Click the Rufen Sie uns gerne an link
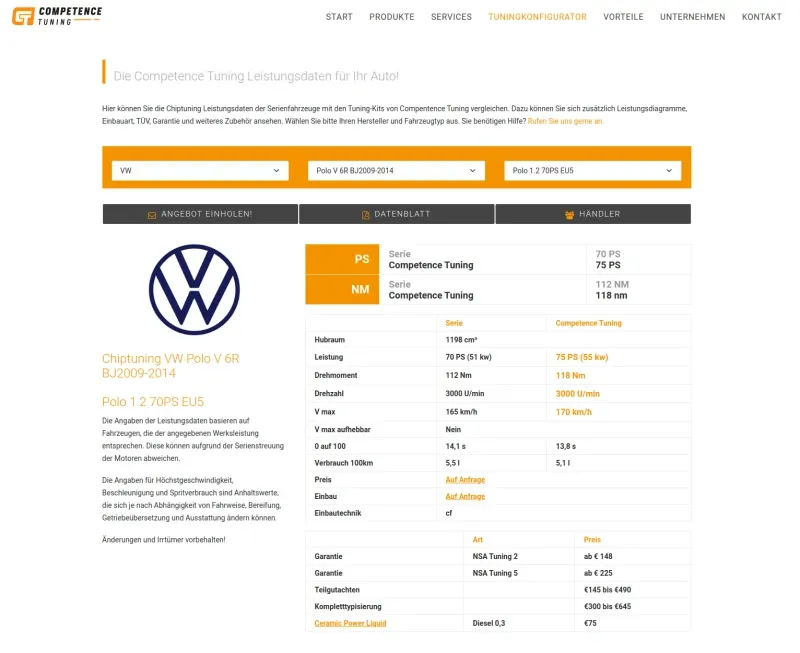The height and width of the screenshot is (653, 800). 565,121
